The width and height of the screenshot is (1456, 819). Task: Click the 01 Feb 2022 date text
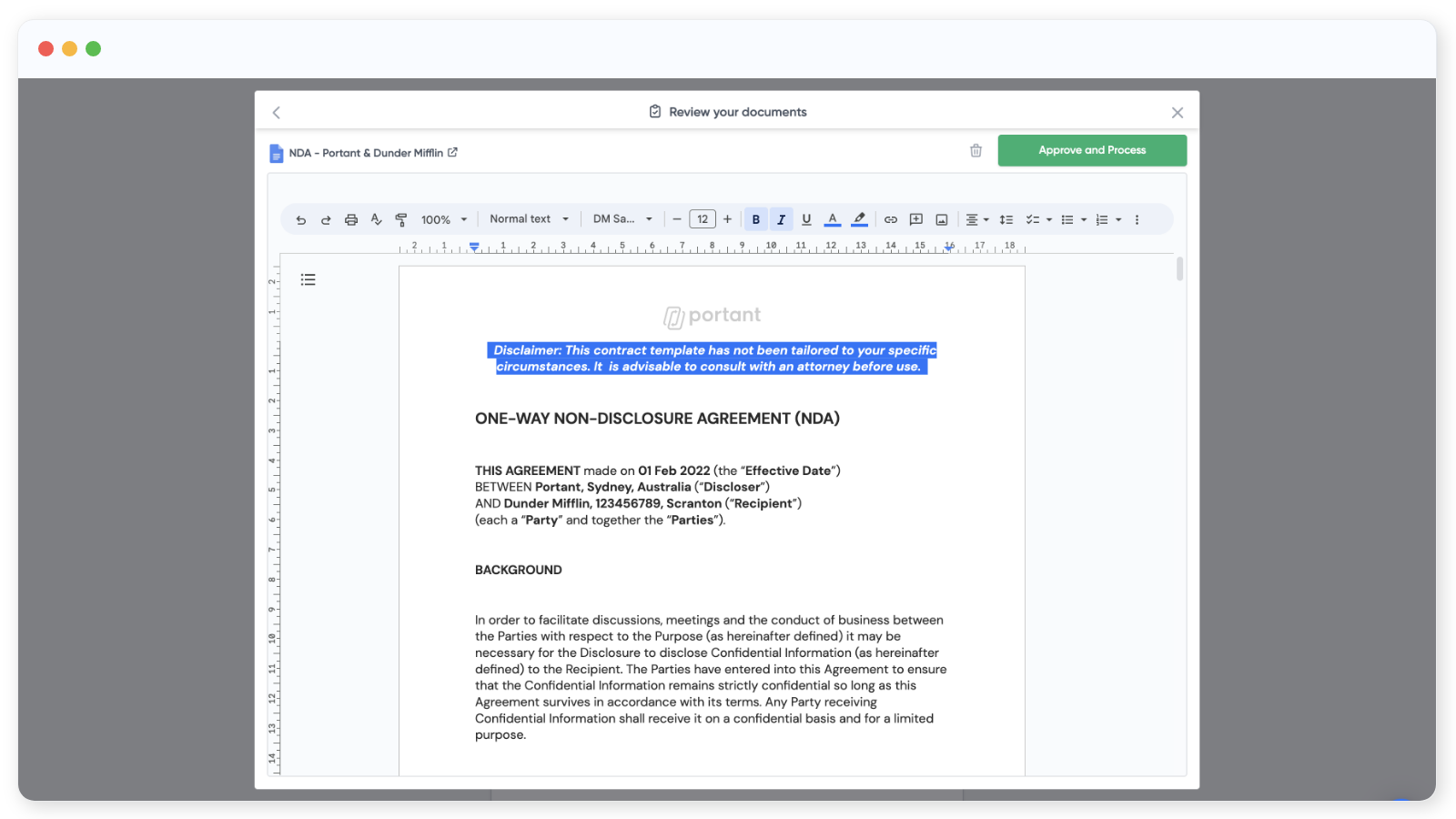coord(674,470)
